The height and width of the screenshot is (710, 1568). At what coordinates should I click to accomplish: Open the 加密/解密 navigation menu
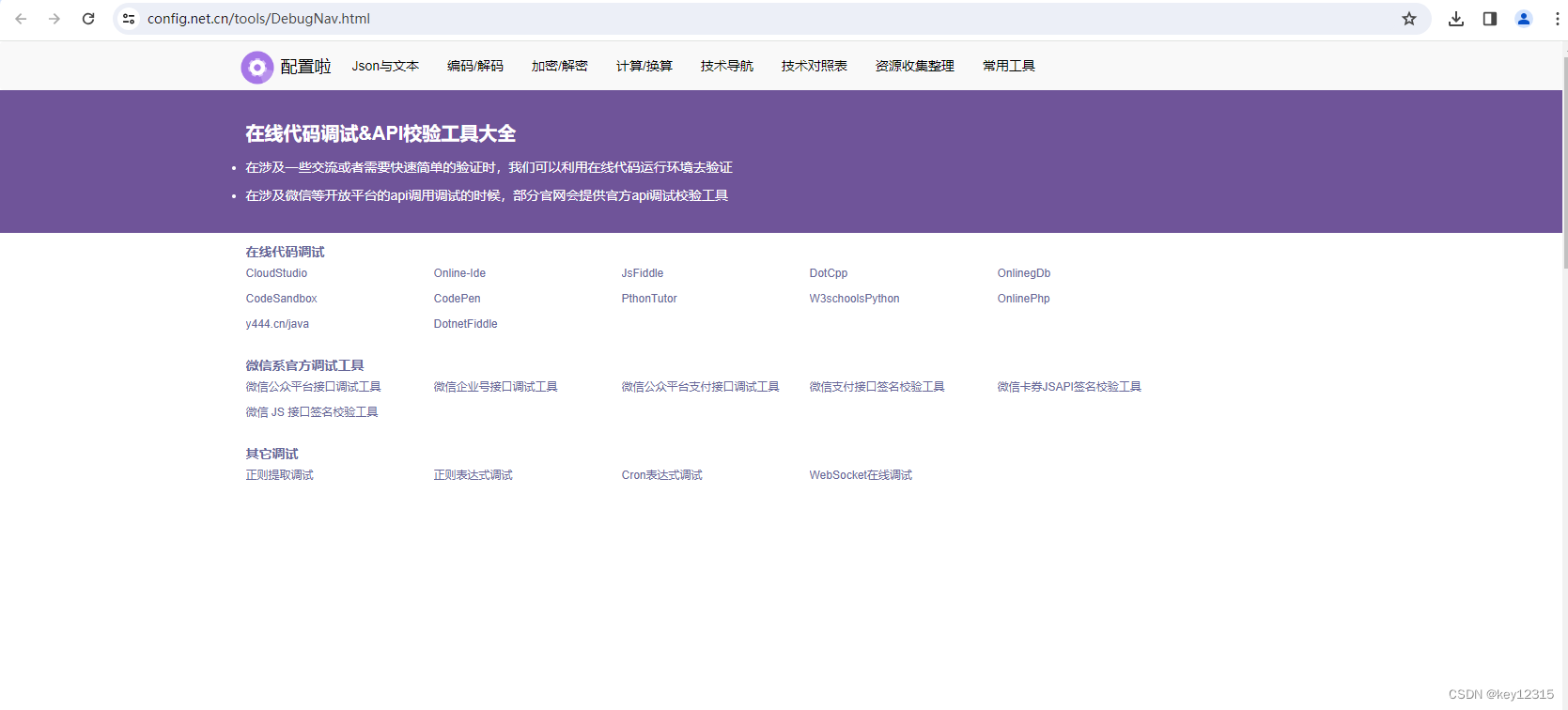[560, 66]
